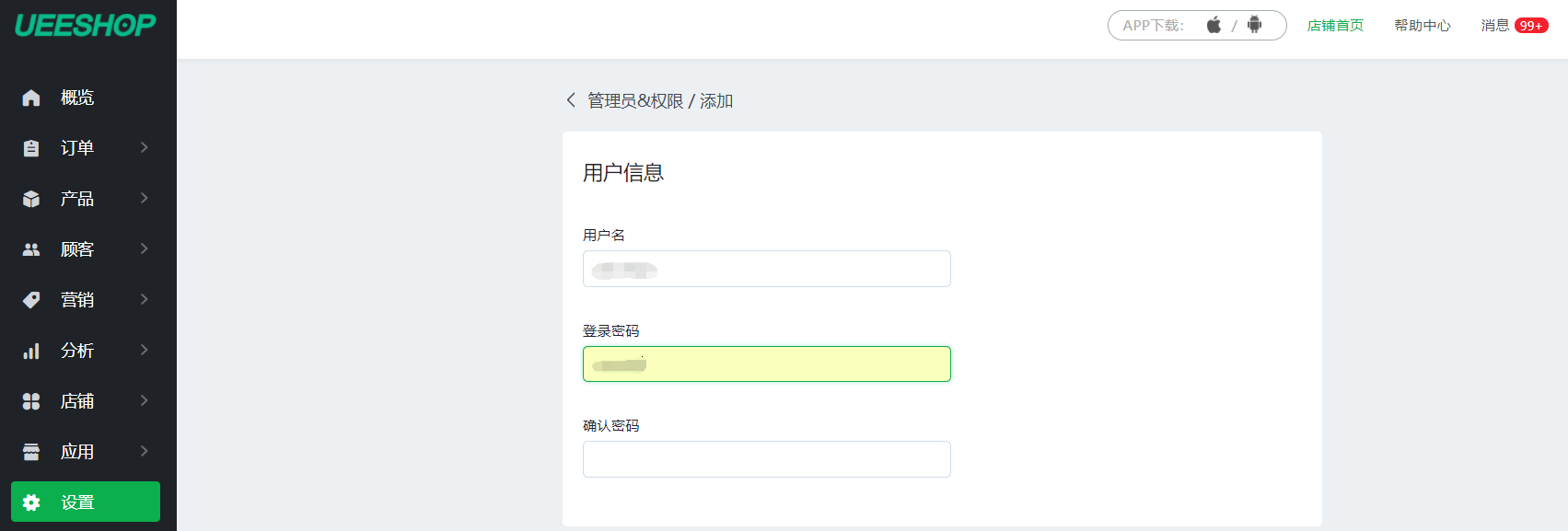Screen dimensions: 1568x531
Task: Click the bar chart icon for 分析
Action: (31, 351)
